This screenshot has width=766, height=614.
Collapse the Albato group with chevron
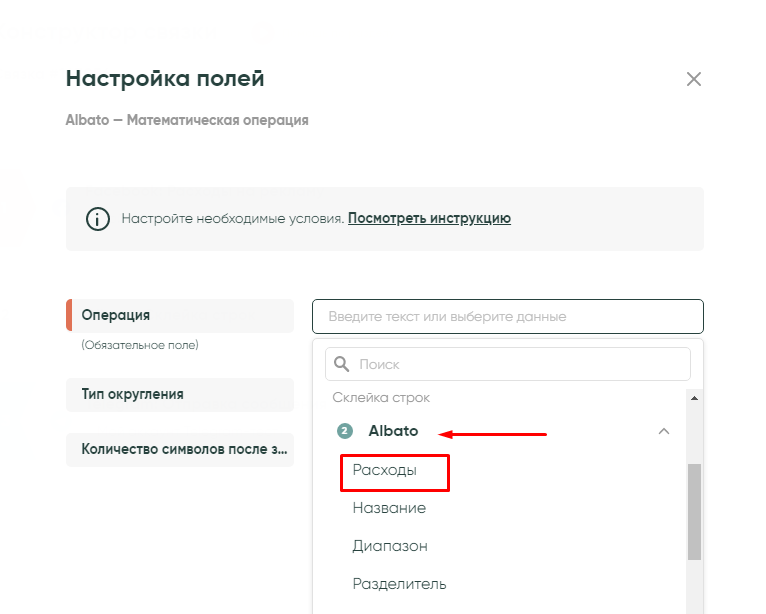(663, 431)
